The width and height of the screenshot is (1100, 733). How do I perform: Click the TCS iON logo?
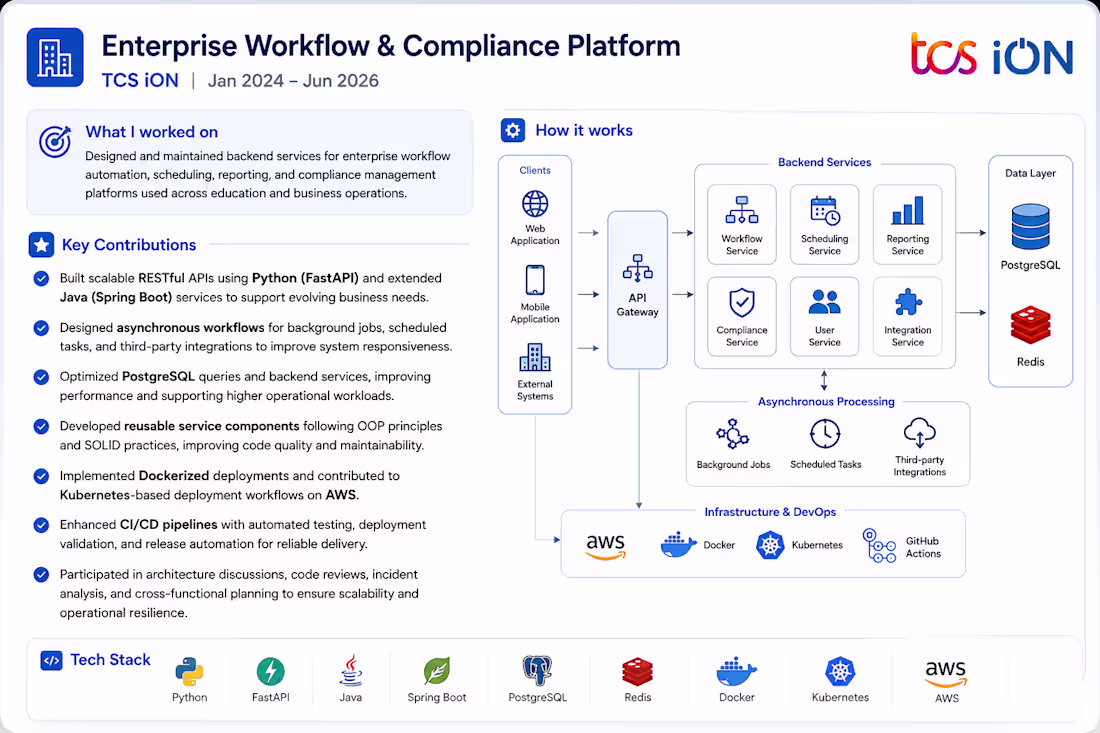coord(992,54)
